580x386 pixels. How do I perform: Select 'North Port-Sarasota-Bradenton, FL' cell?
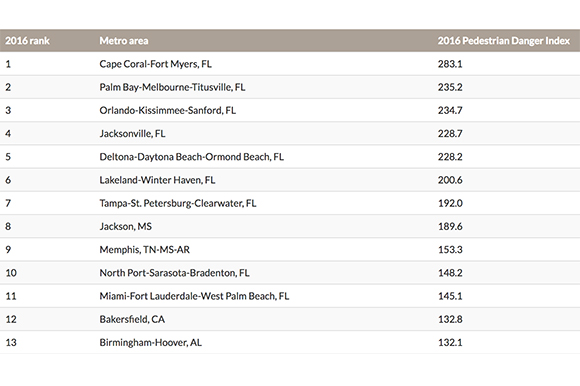tap(175, 273)
